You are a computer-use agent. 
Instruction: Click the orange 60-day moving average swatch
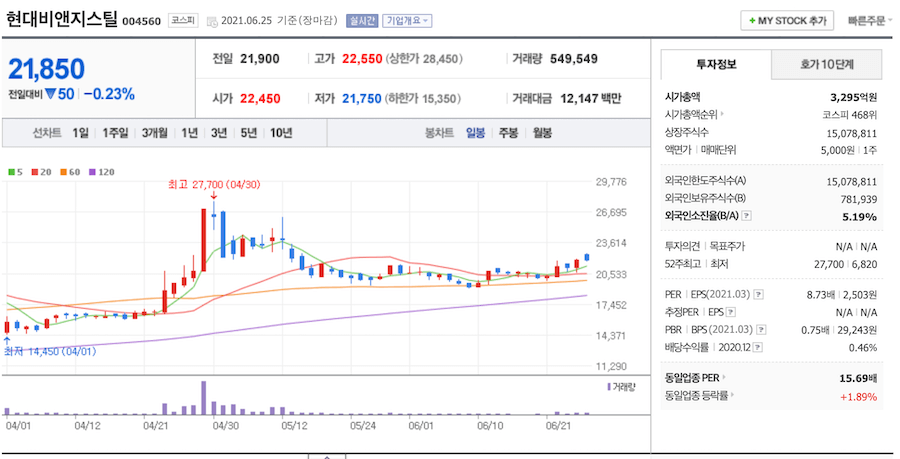[64, 172]
